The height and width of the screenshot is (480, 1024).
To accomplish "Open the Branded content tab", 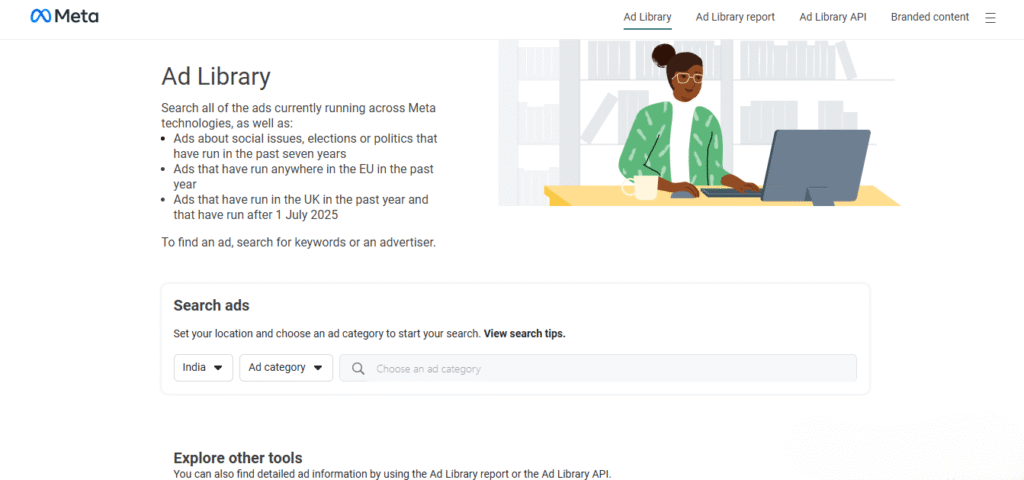I will click(930, 17).
